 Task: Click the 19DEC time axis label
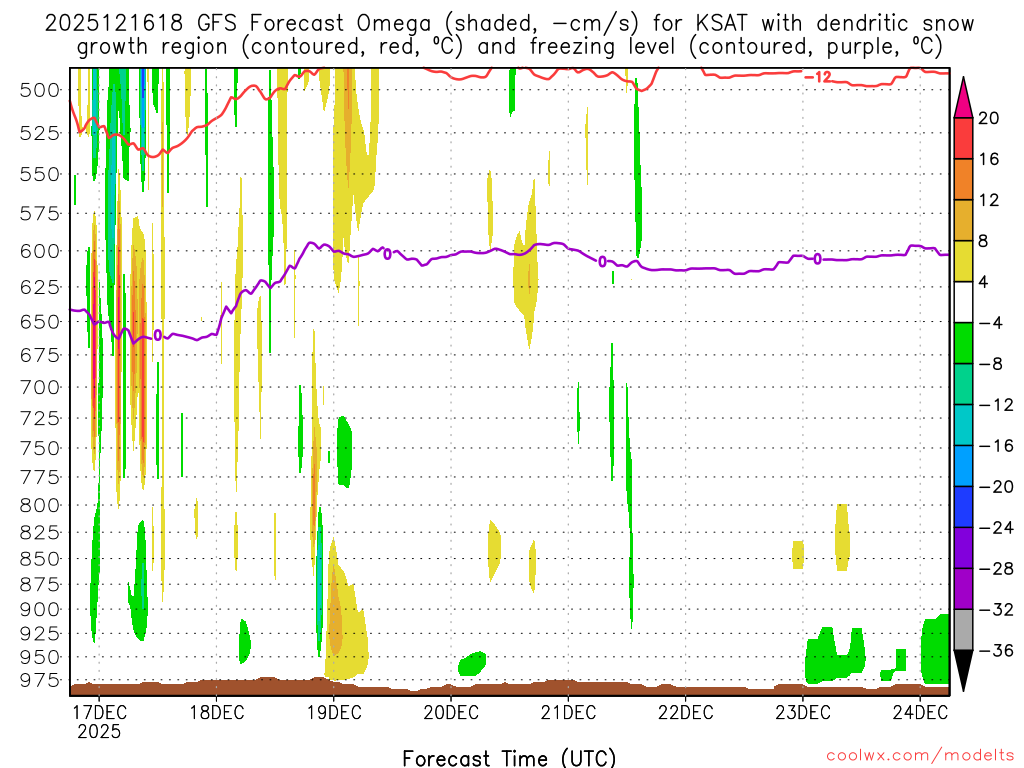334,712
